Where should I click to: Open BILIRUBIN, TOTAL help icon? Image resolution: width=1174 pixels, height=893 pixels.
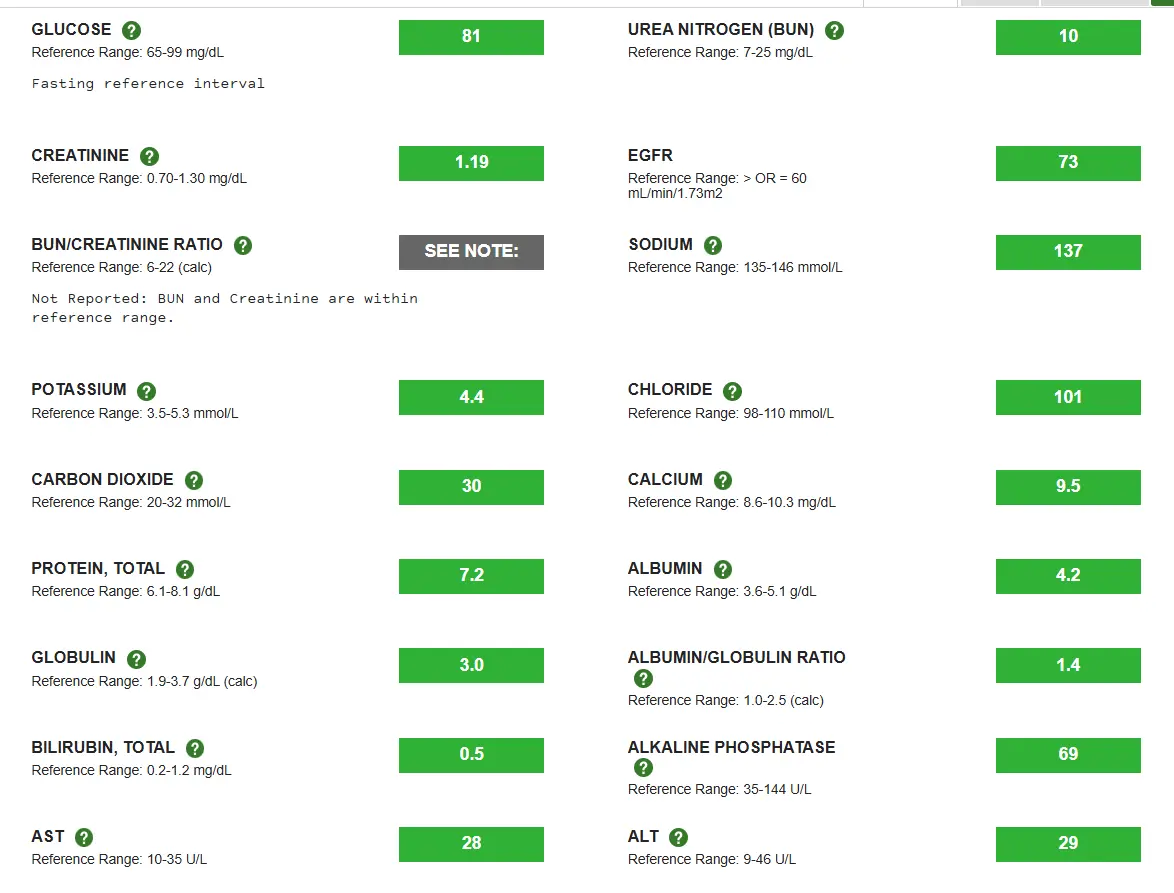click(195, 749)
